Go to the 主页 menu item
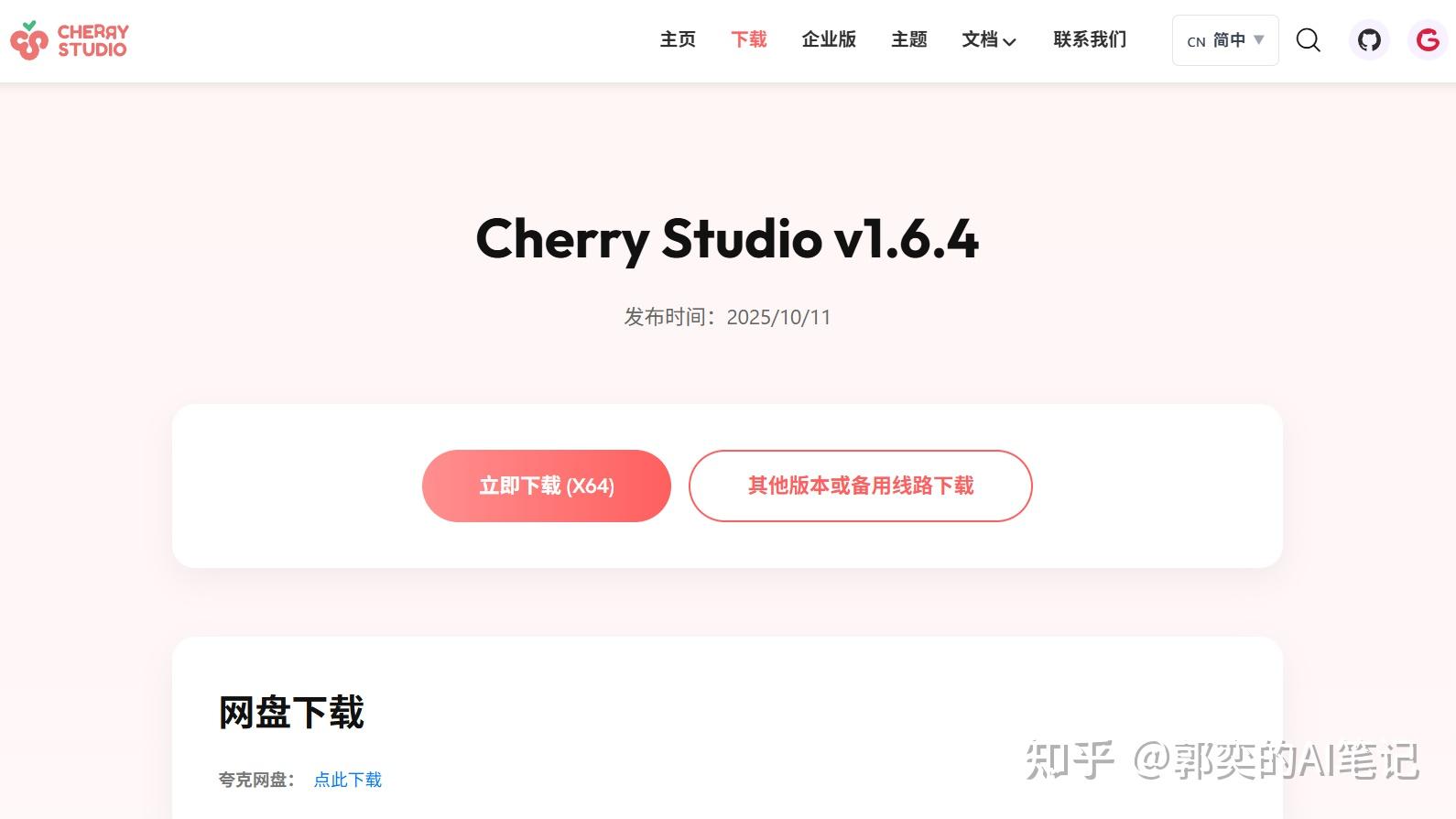This screenshot has height=819, width=1456. tap(678, 39)
